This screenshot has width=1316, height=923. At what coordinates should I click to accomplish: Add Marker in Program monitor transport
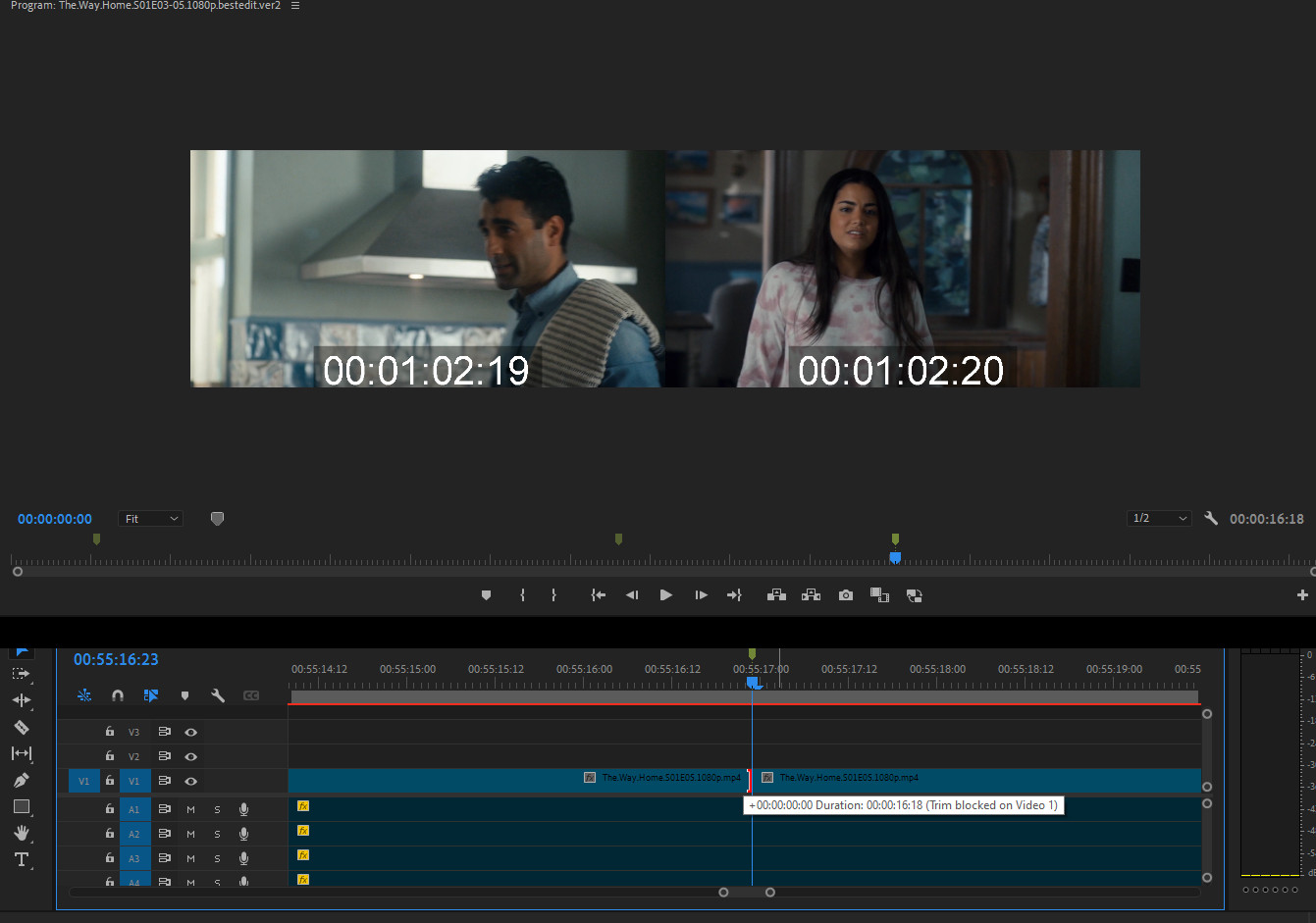(486, 595)
